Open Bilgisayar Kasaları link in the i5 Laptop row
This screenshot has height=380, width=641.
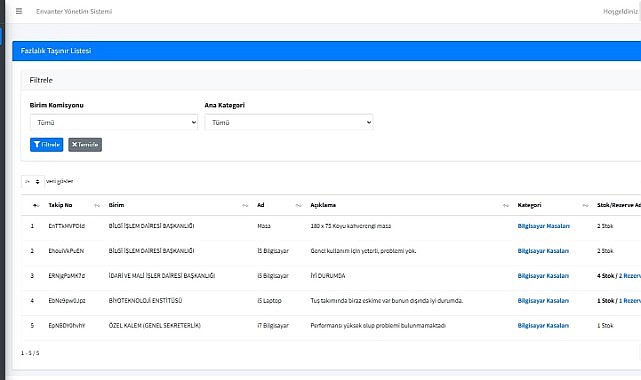pyautogui.click(x=543, y=301)
